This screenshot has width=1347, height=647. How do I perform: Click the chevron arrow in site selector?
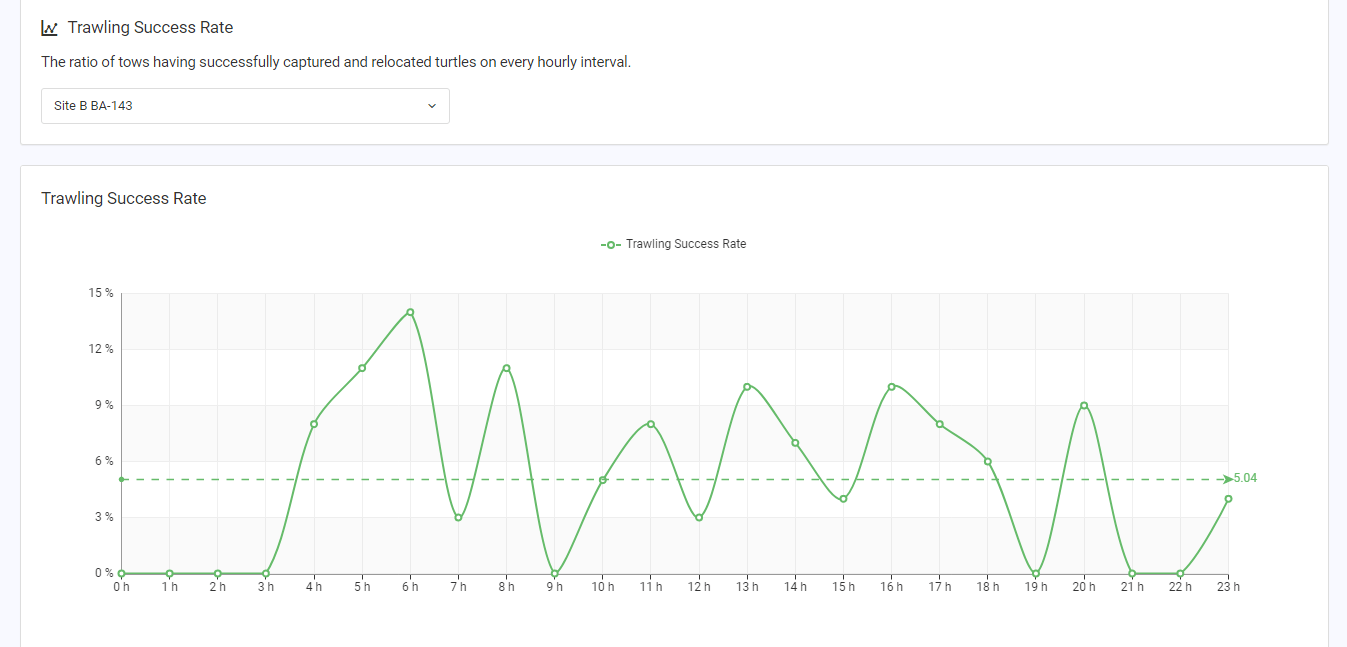tap(432, 106)
